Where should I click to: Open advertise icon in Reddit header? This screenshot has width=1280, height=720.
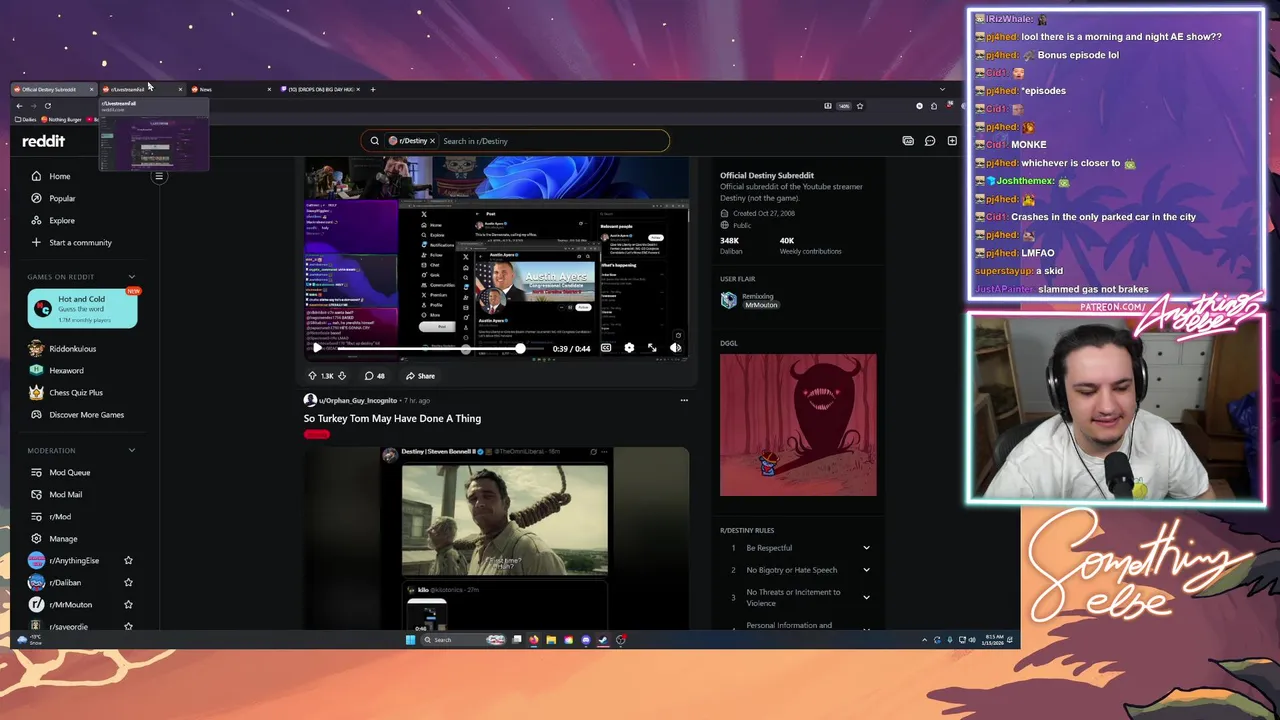point(908,141)
